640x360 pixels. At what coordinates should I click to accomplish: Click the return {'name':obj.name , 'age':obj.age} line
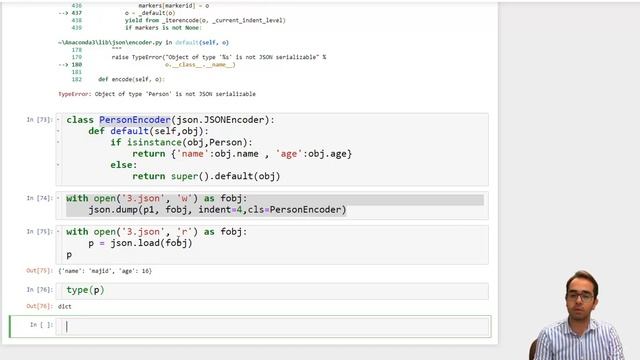242,154
